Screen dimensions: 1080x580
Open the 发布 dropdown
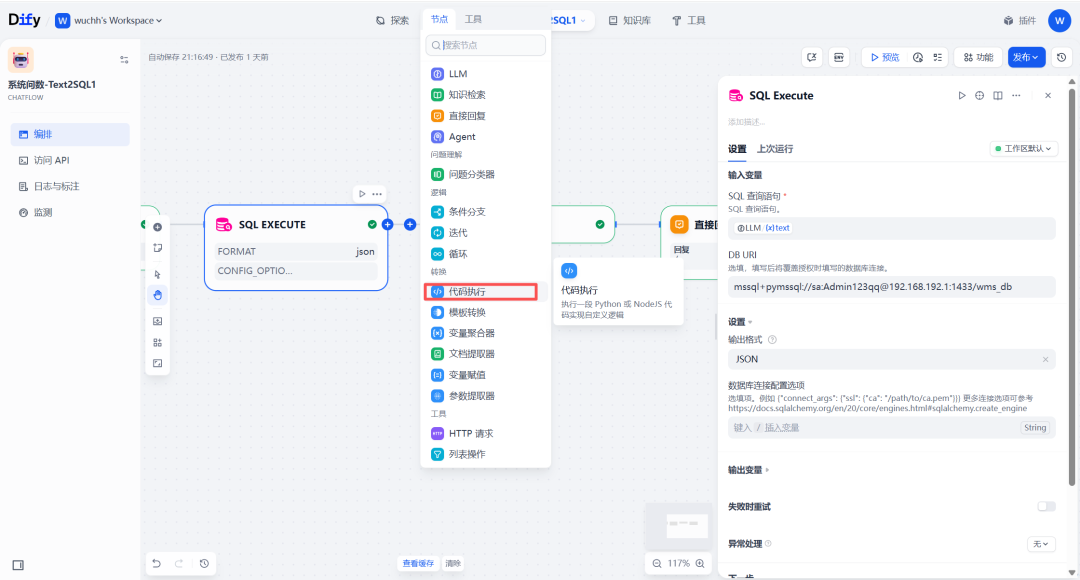pyautogui.click(x=1026, y=57)
